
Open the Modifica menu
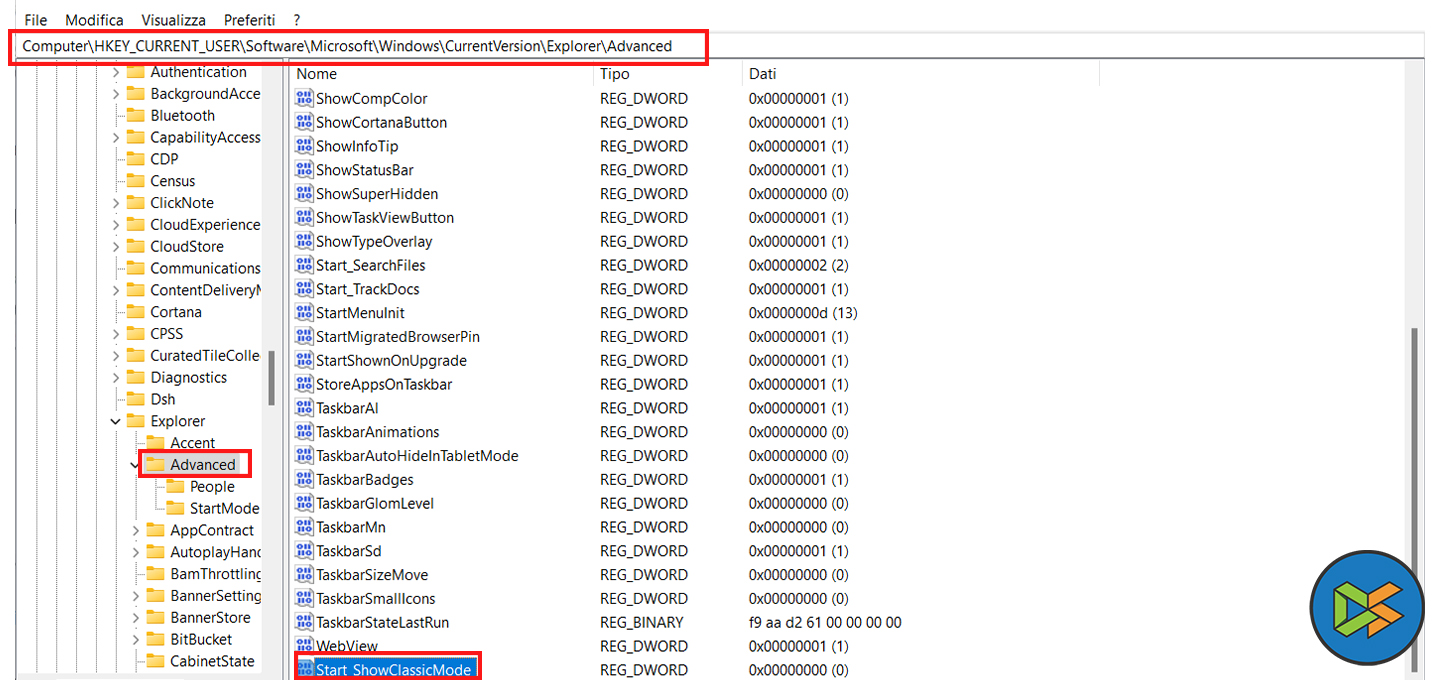tap(95, 20)
